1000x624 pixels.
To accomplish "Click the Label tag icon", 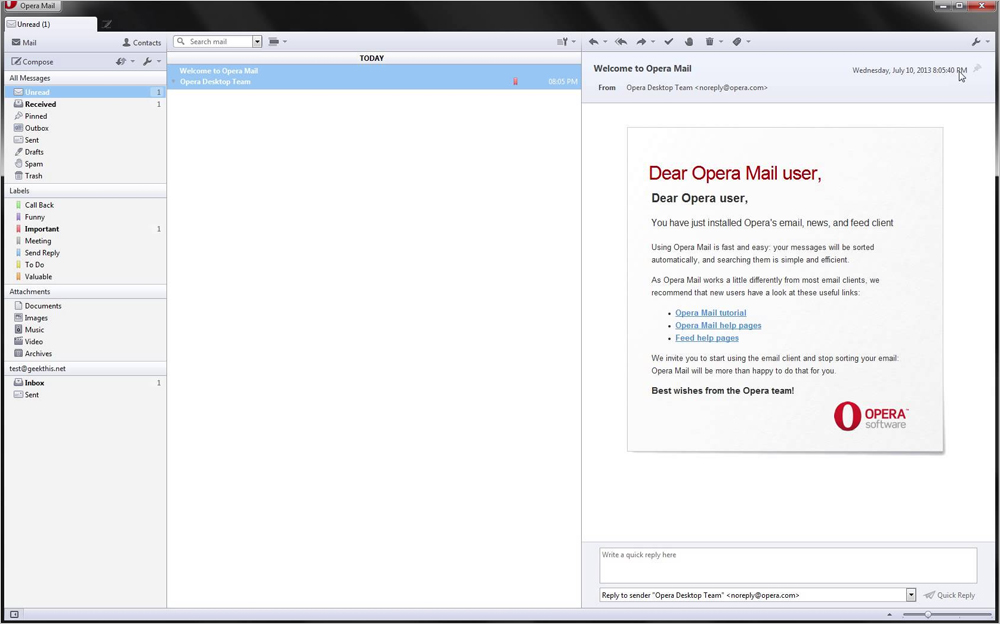I will pyautogui.click(x=737, y=41).
